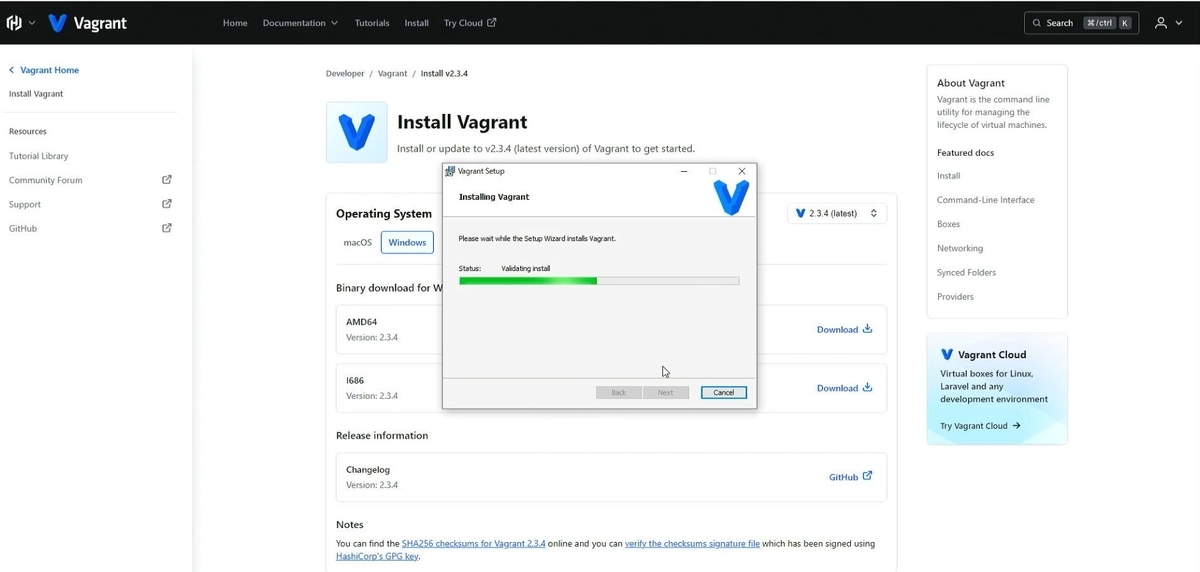This screenshot has height=572, width=1200.
Task: Minimize the Vagrant Setup dialog
Action: pos(684,171)
